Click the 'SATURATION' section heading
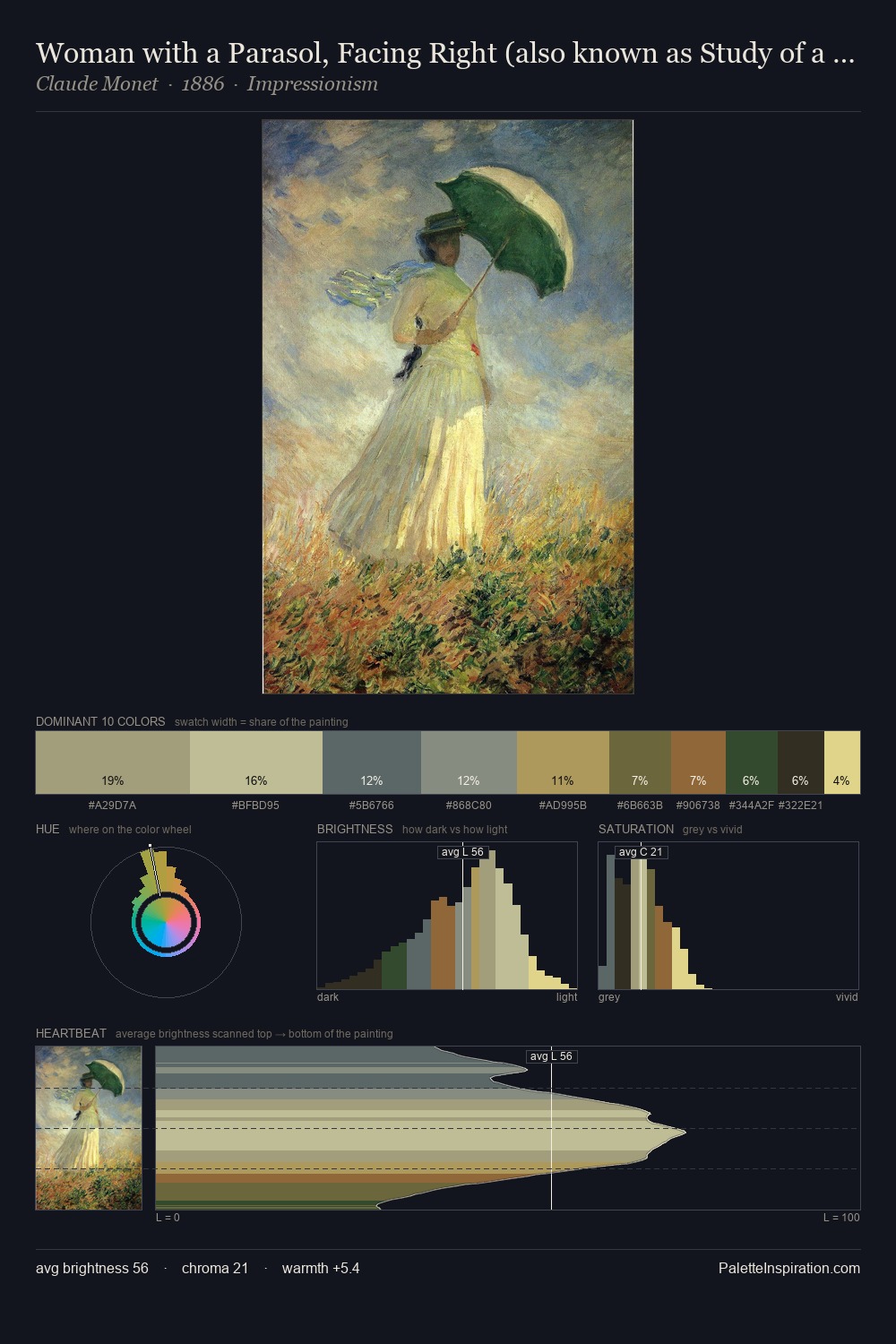896x1344 pixels. 636,829
